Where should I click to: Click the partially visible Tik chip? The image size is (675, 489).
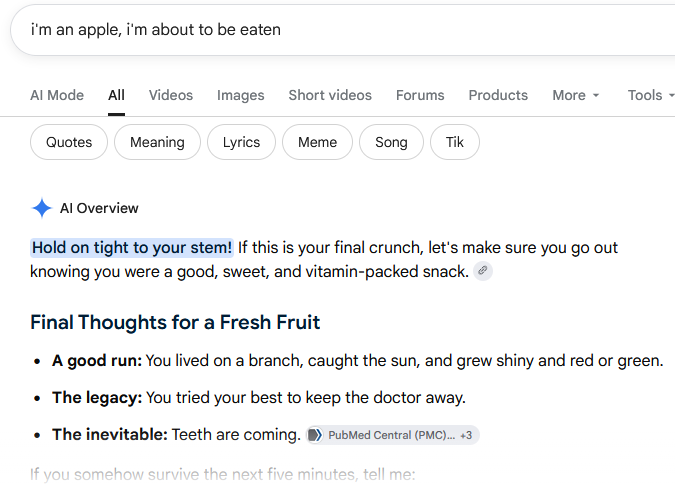(455, 142)
